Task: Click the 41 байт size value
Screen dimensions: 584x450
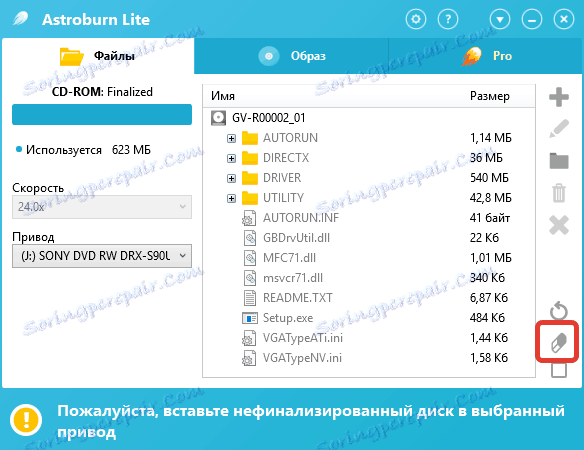Action: [490, 218]
